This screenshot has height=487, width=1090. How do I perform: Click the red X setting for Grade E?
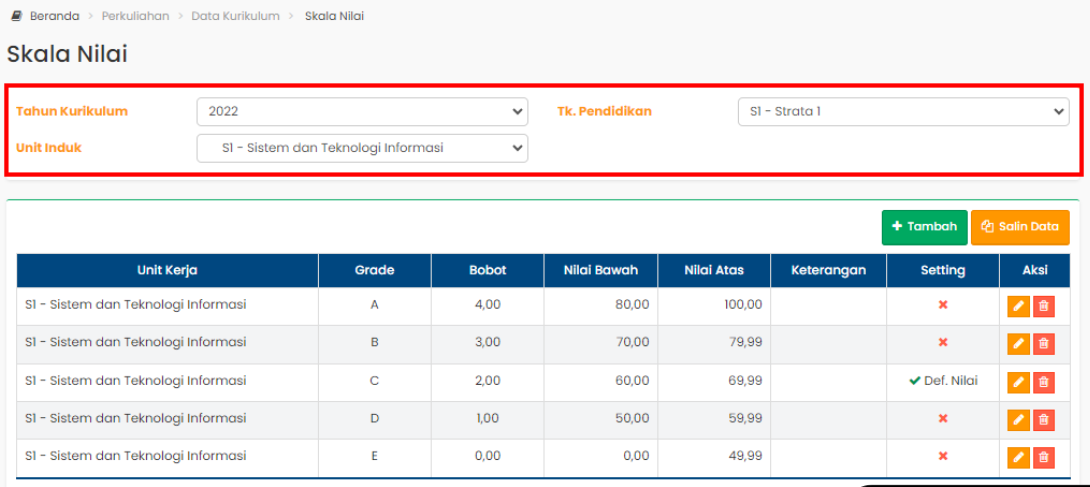coord(943,456)
